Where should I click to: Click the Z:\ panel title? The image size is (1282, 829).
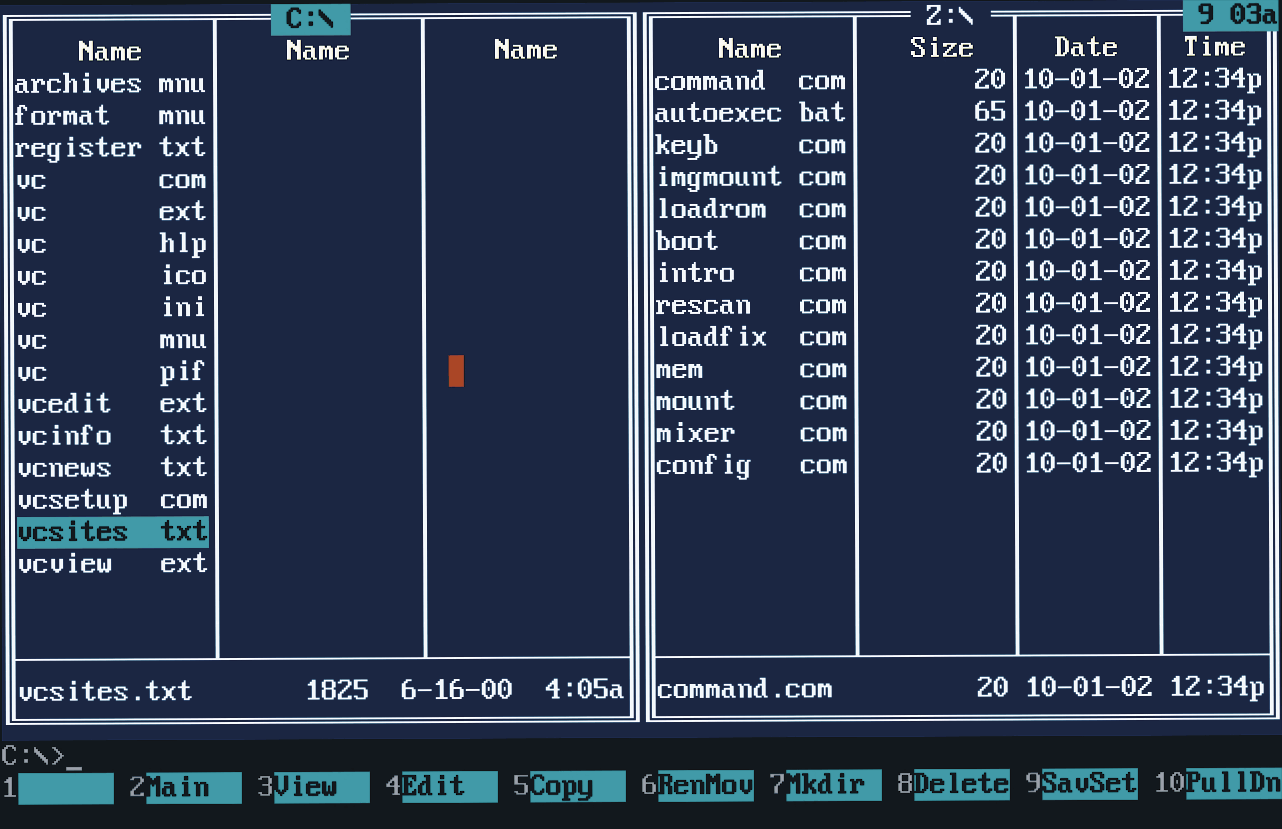click(x=949, y=16)
